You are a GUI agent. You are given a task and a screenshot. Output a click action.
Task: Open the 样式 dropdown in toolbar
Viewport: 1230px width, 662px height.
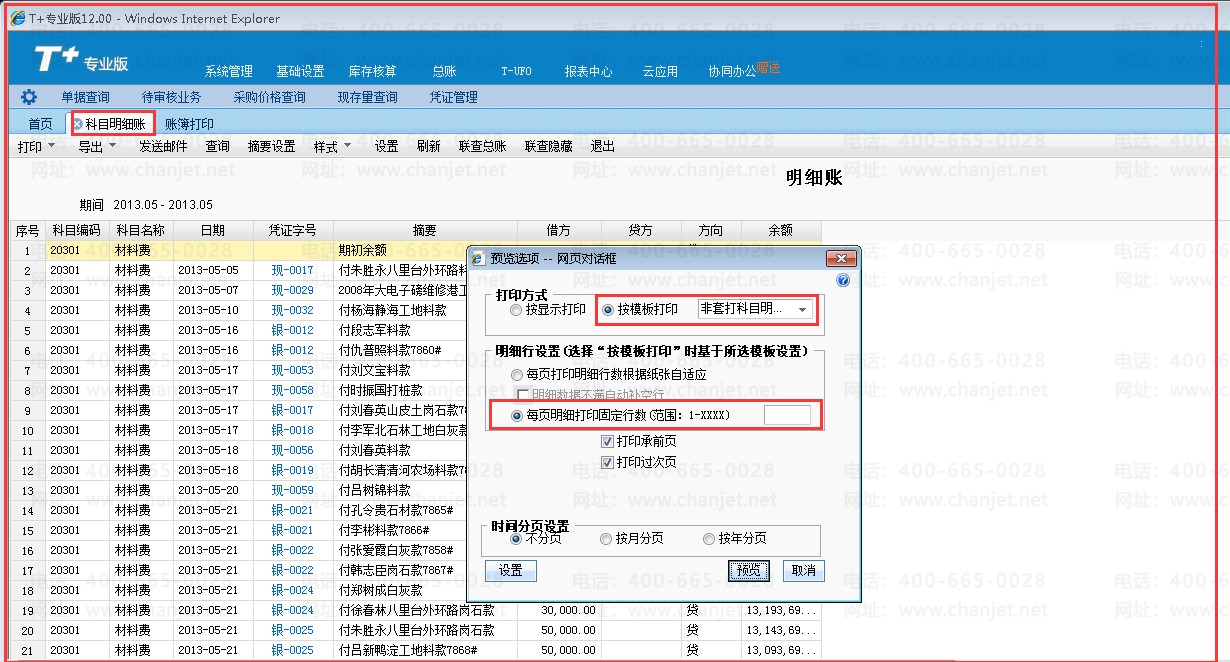(x=332, y=146)
